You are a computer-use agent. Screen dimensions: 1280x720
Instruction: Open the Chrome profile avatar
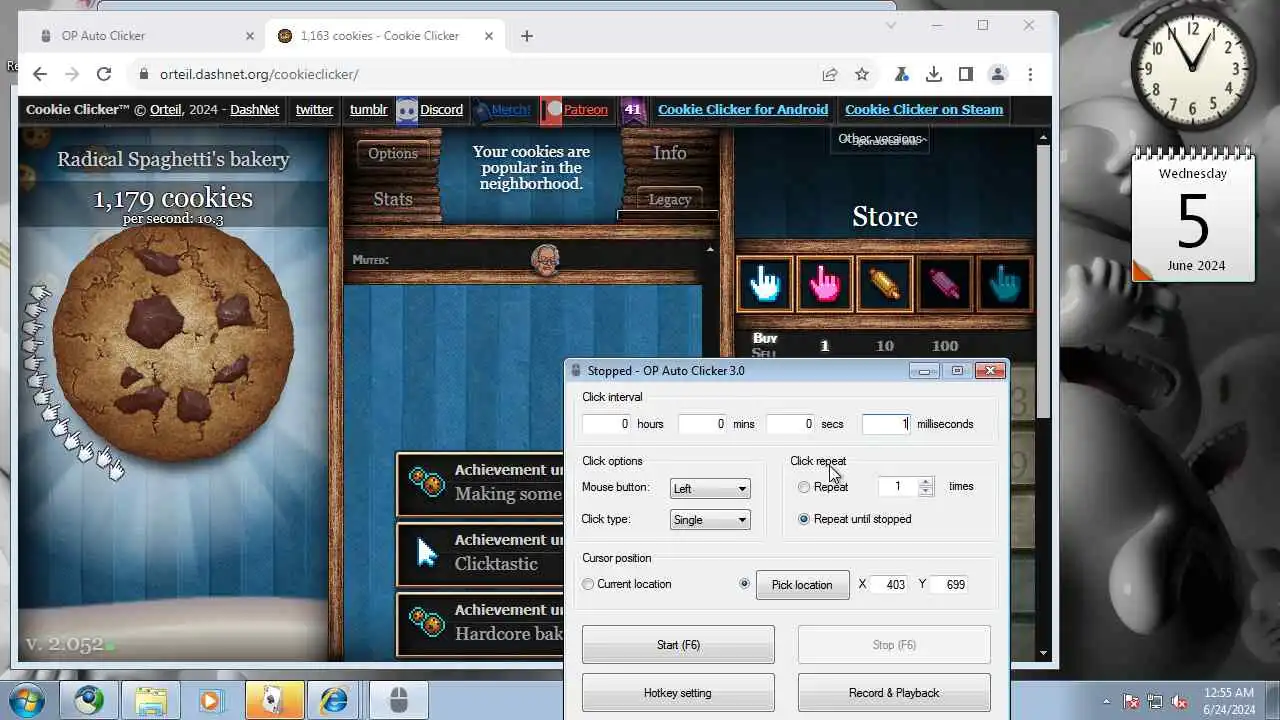[x=997, y=74]
